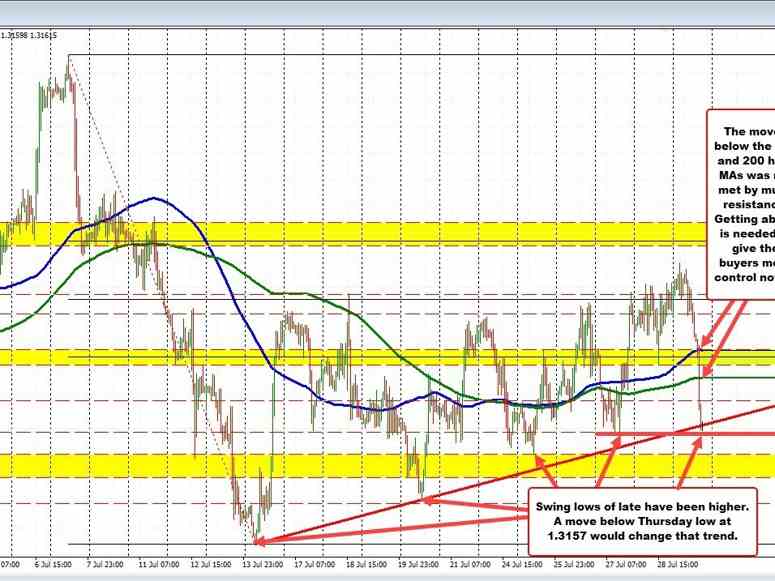Click the '12 Jul 15:00' time label
Viewport: 775px width, 581px height.
tap(211, 564)
